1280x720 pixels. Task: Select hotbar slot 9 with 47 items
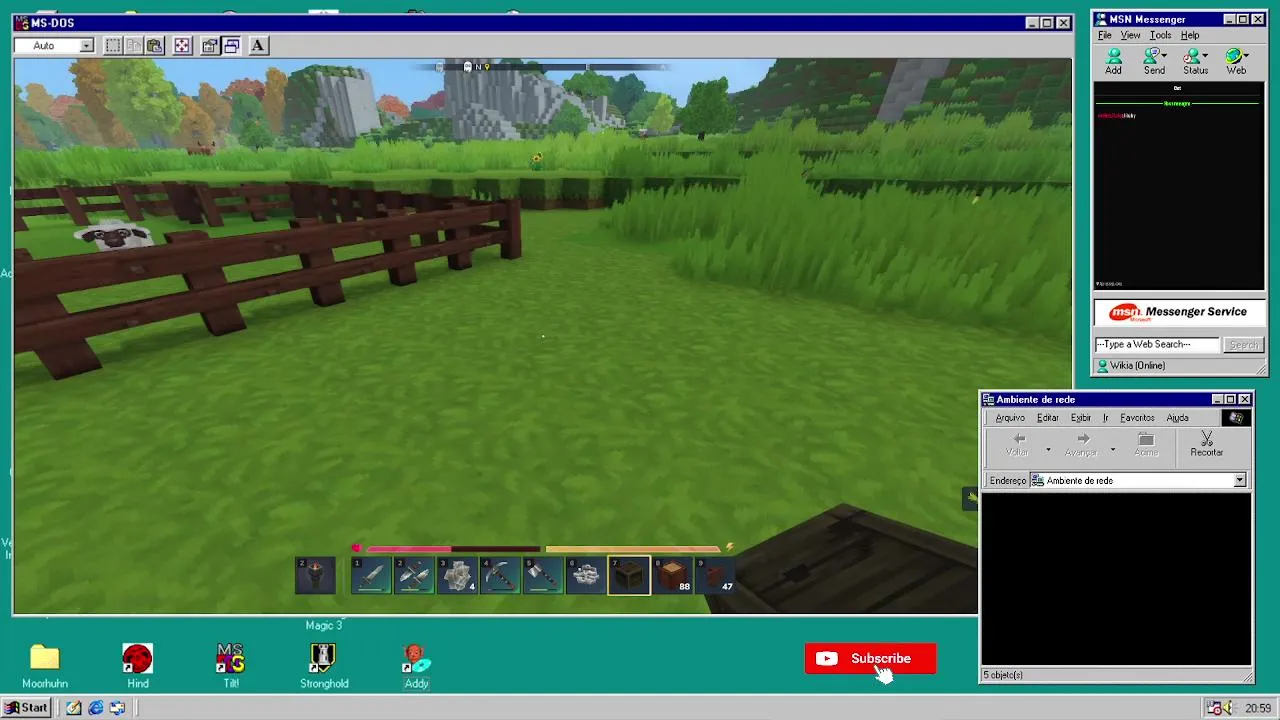(x=715, y=575)
